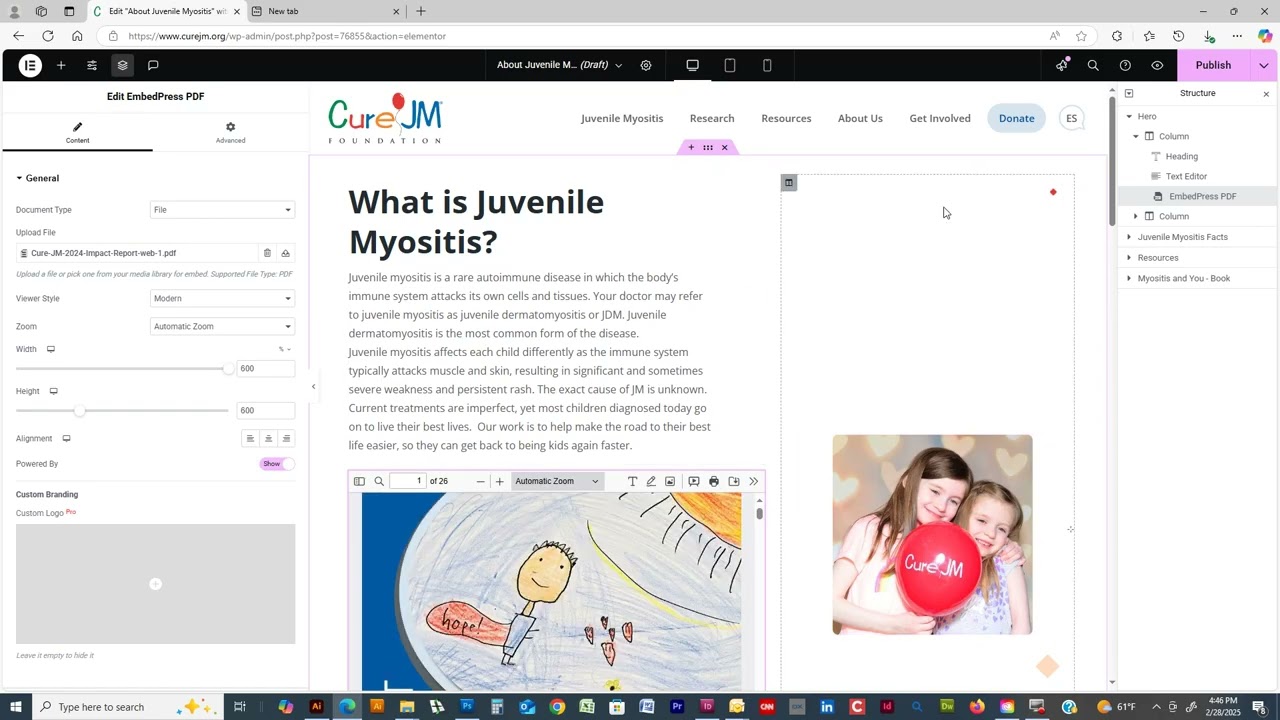The height and width of the screenshot is (720, 1280).
Task: Open the What's New notifications icon
Action: [x=1062, y=65]
